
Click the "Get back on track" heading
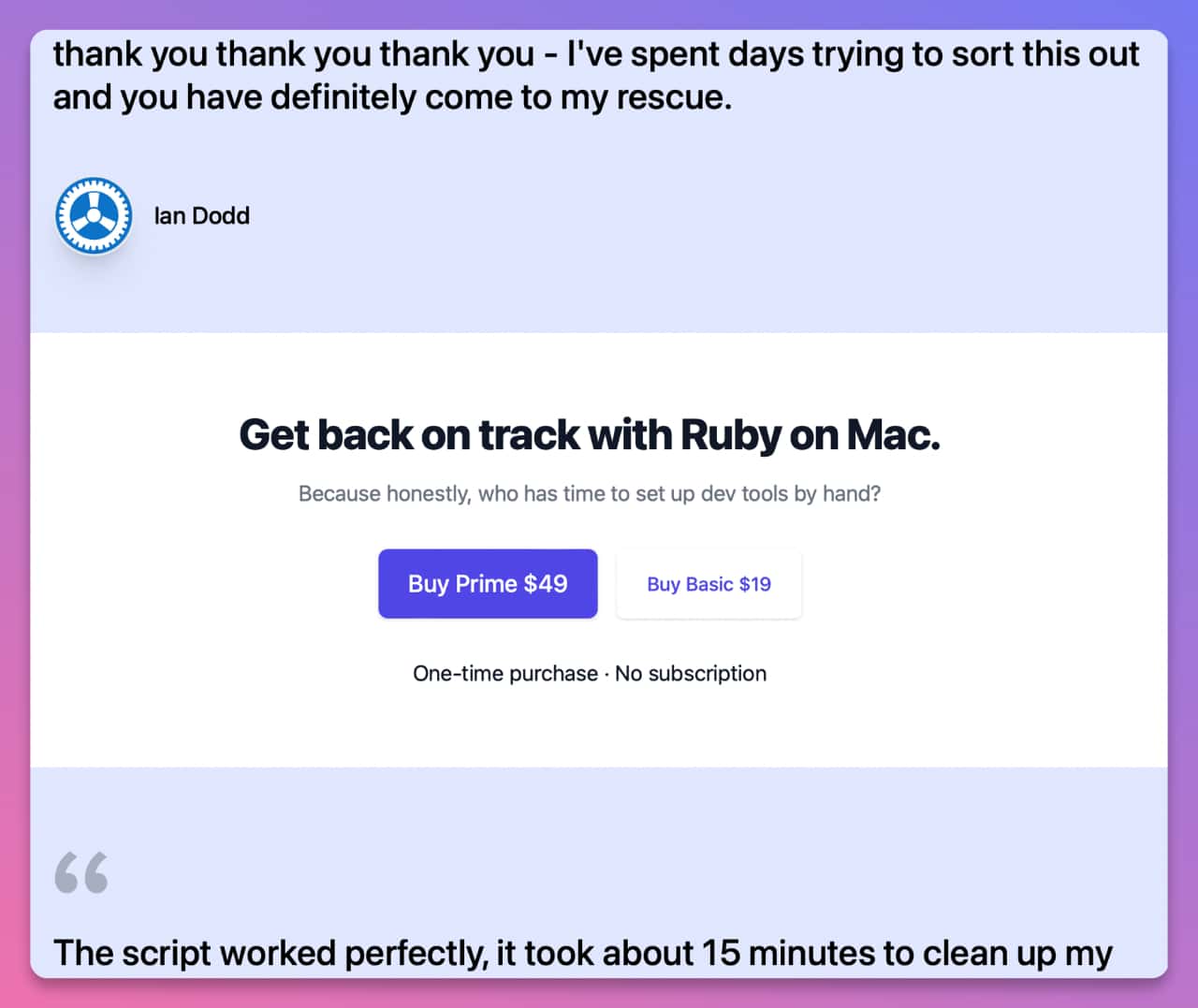[590, 435]
